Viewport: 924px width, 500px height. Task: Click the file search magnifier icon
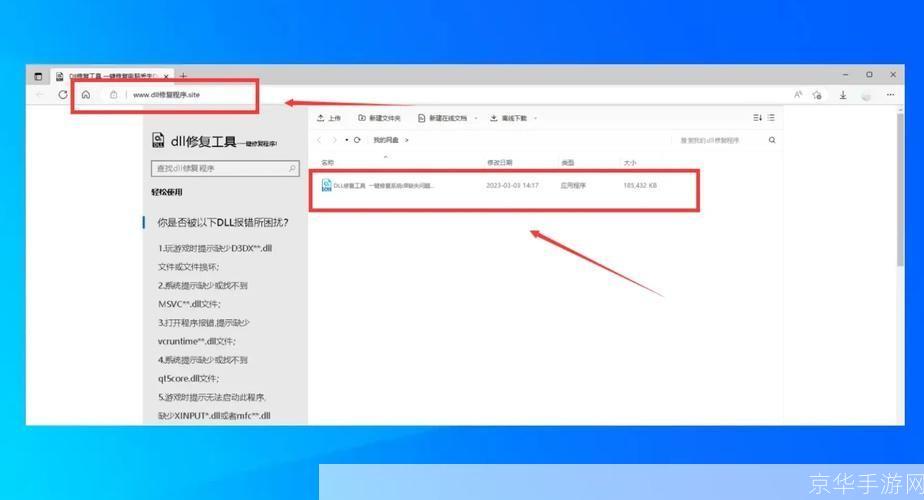(772, 140)
